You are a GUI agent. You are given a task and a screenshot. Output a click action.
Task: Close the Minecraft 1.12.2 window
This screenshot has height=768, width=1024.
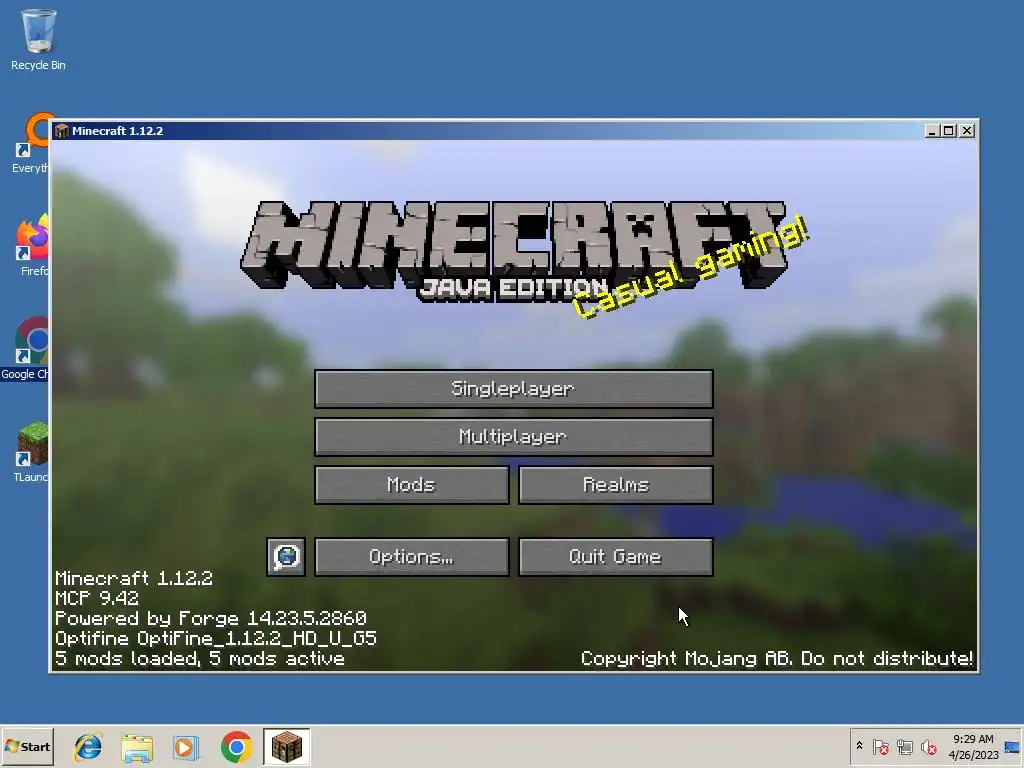[967, 131]
